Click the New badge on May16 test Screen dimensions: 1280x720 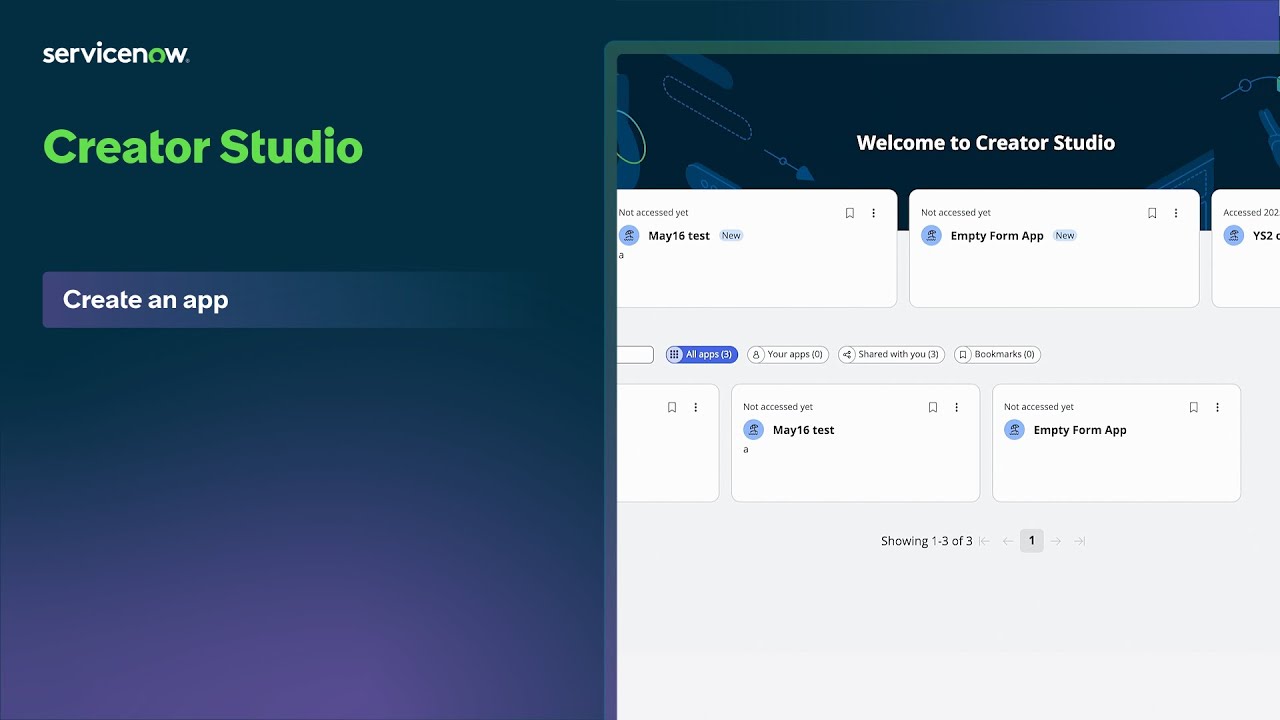tap(730, 235)
